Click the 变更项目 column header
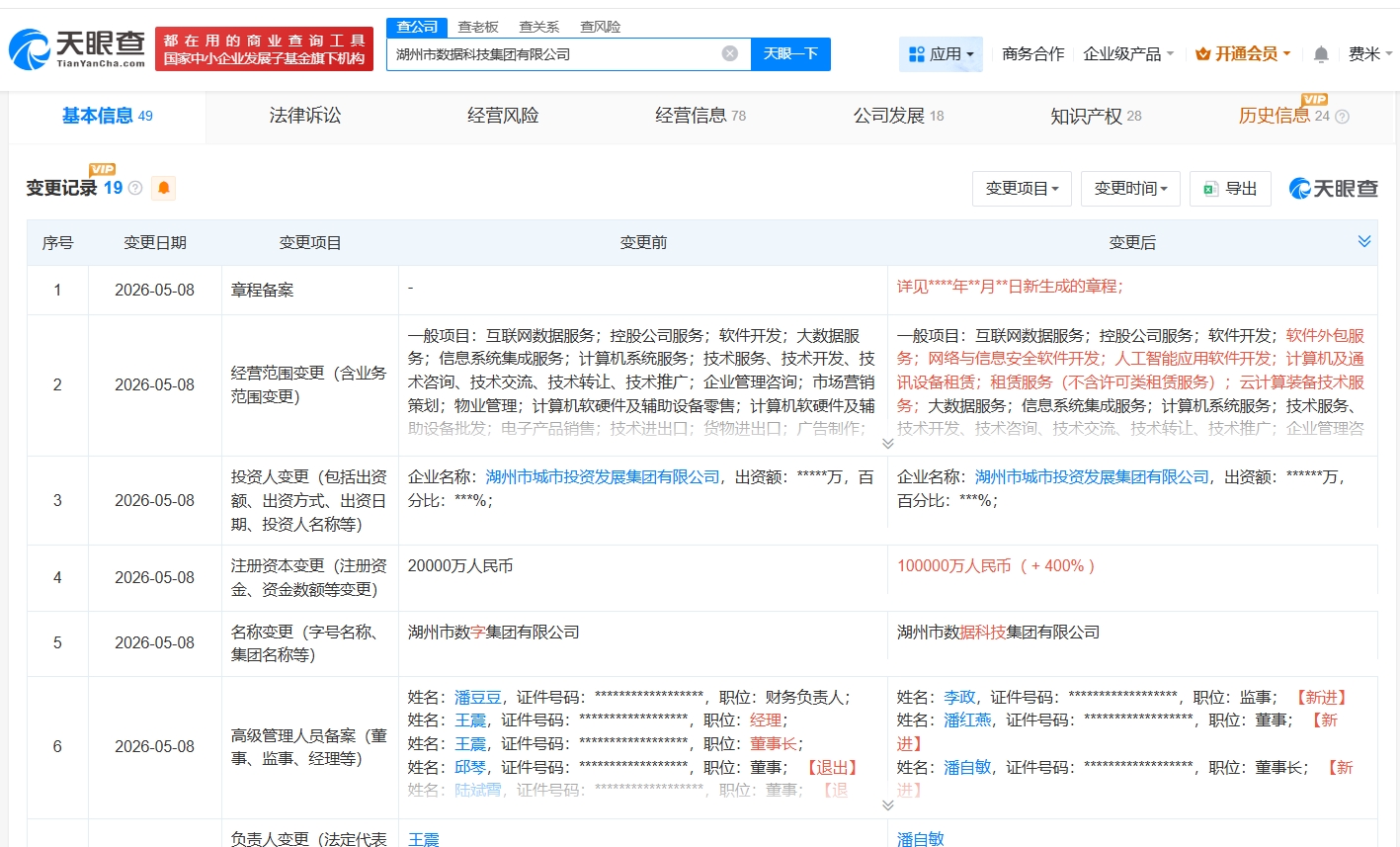 tap(310, 242)
